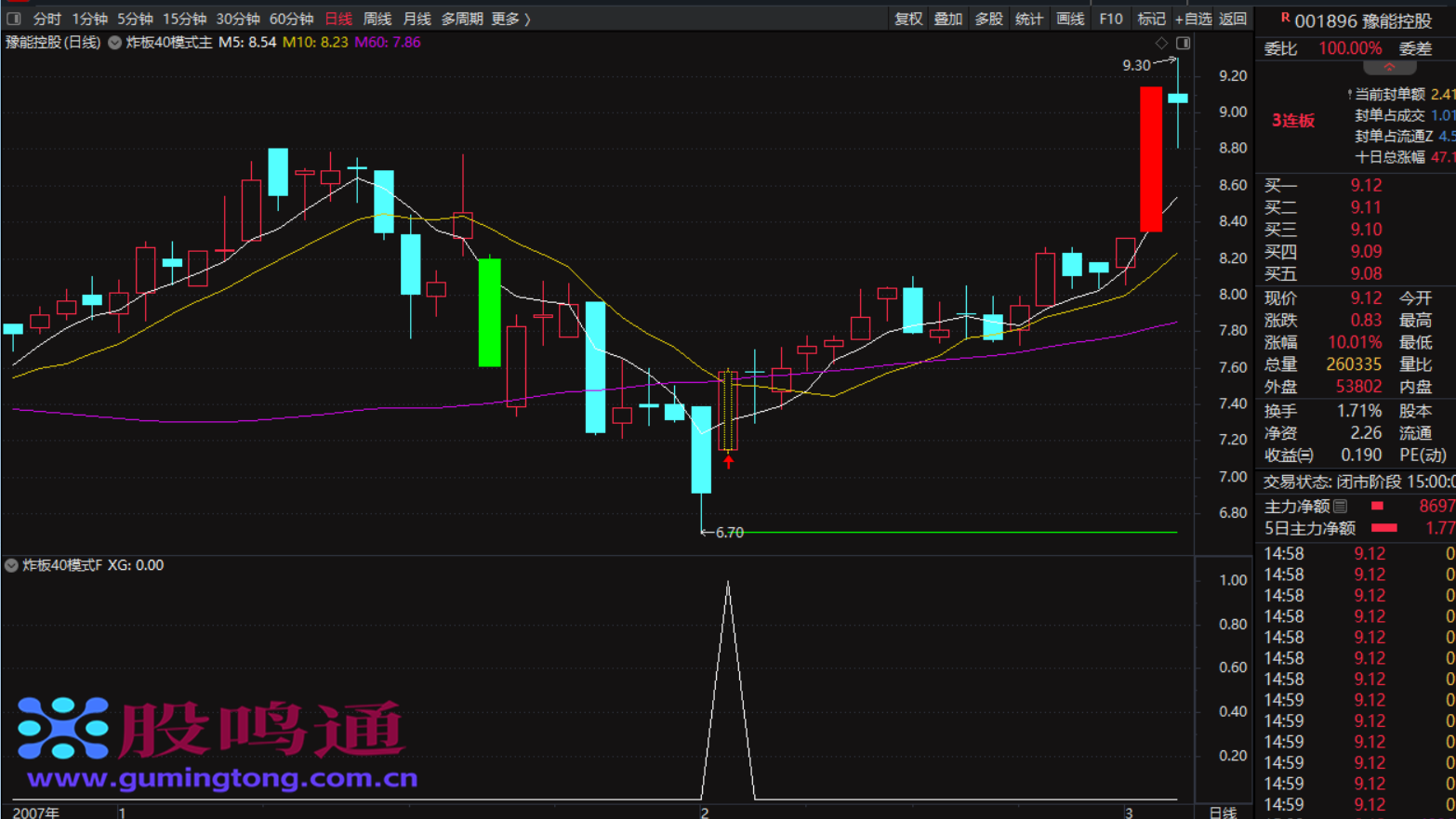Image resolution: width=1456 pixels, height=819 pixels.
Task: Collapse the order panel with red chevron
Action: [x=1389, y=68]
